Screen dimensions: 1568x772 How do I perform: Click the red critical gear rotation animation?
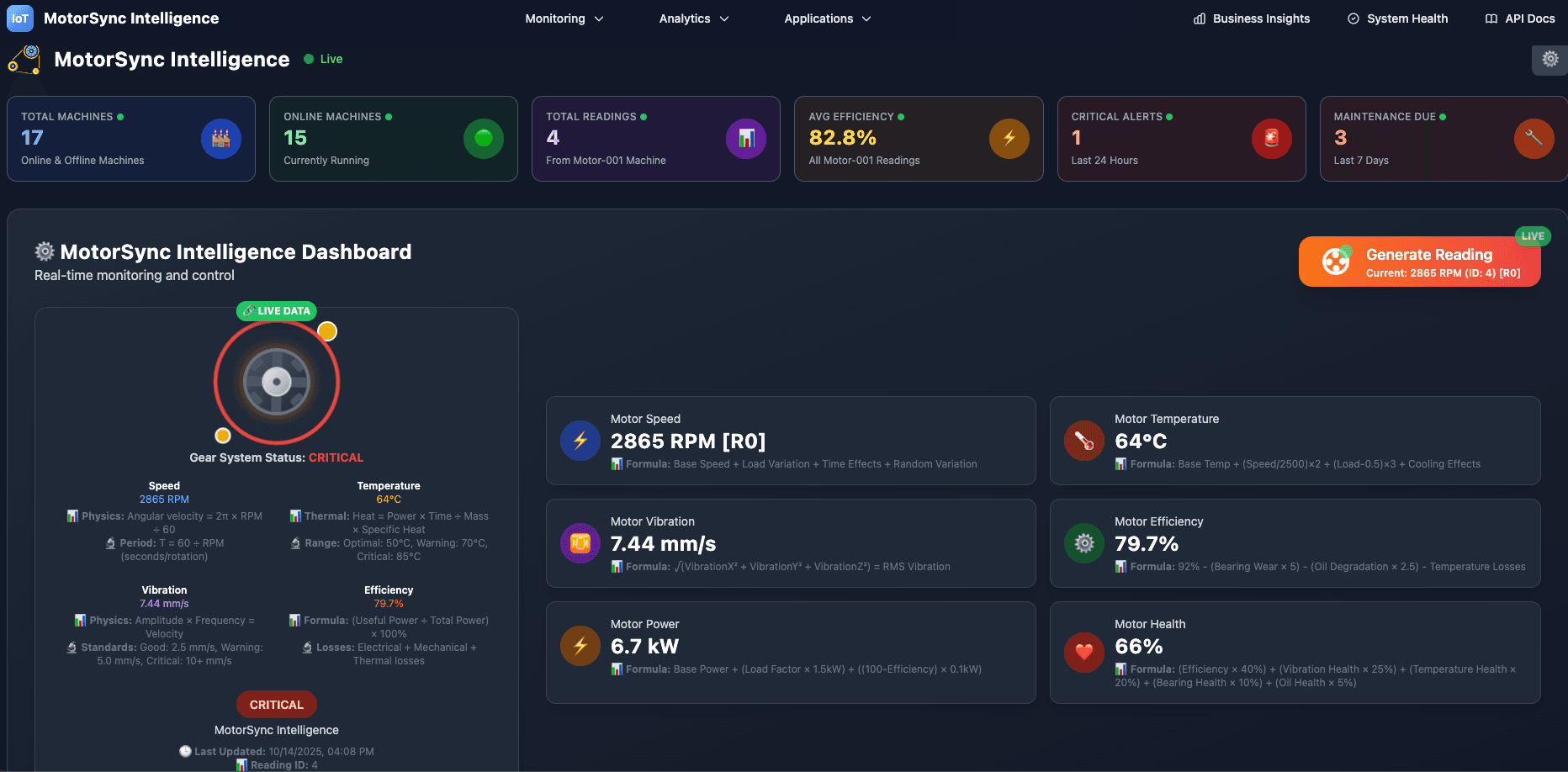click(x=277, y=381)
